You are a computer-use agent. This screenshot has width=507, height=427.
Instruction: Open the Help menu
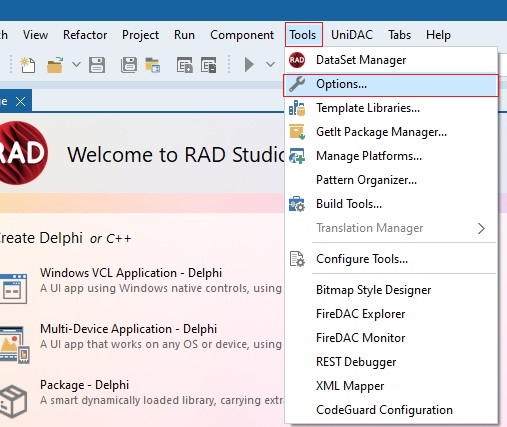pos(438,35)
